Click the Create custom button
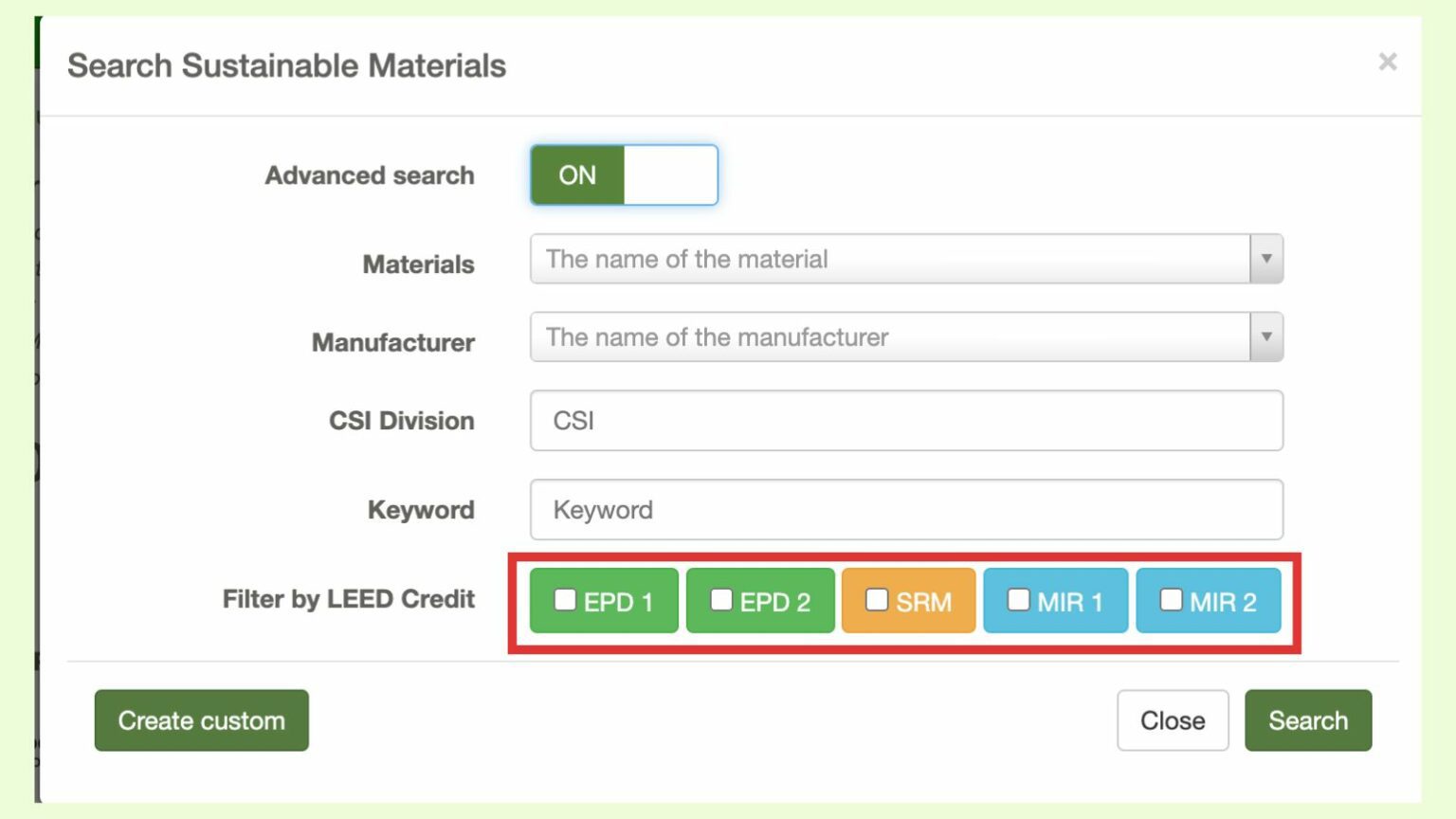Screen dimensions: 1456x819 point(201,720)
